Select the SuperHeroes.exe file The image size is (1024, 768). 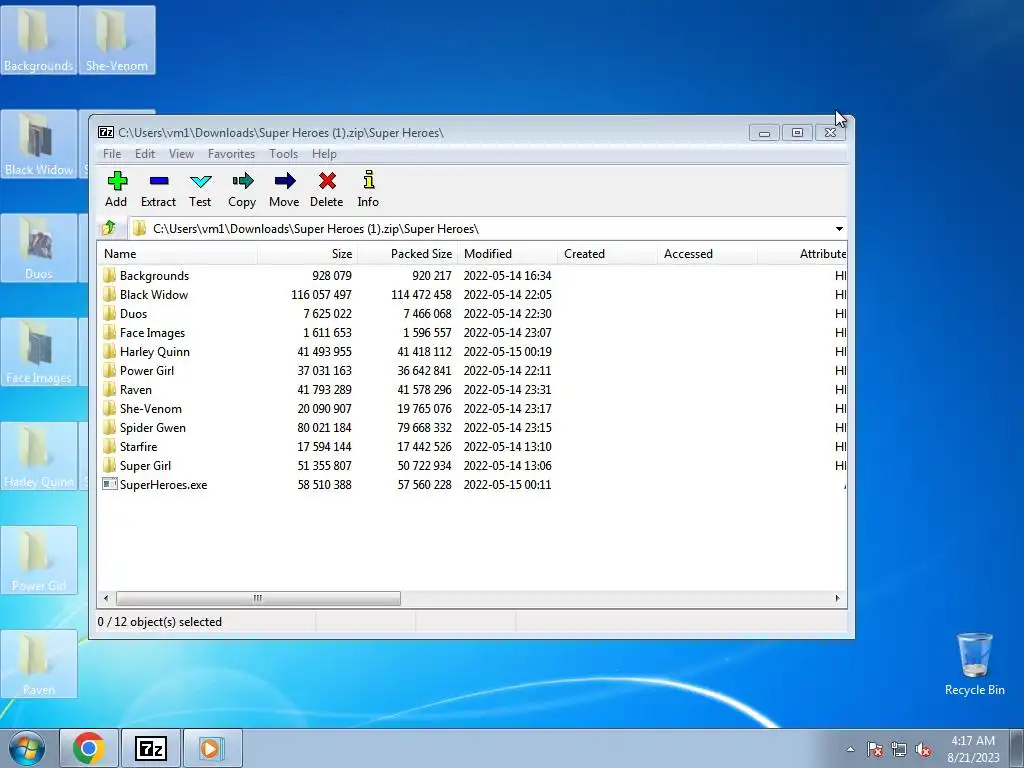tap(472, 484)
